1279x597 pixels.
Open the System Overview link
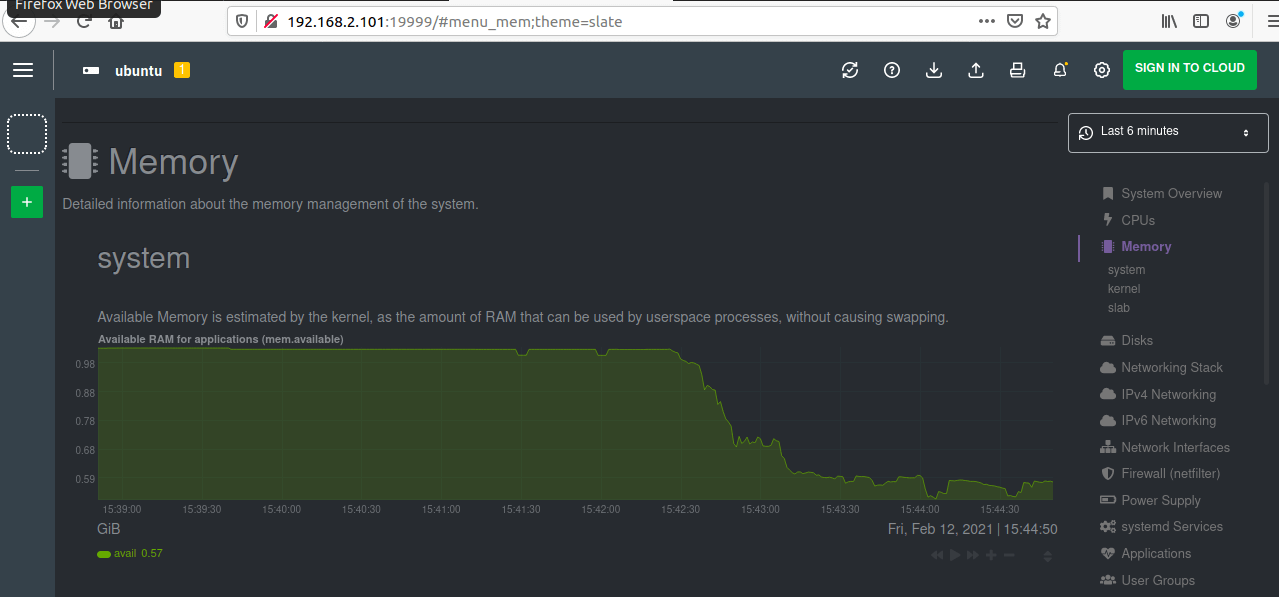tap(1171, 194)
